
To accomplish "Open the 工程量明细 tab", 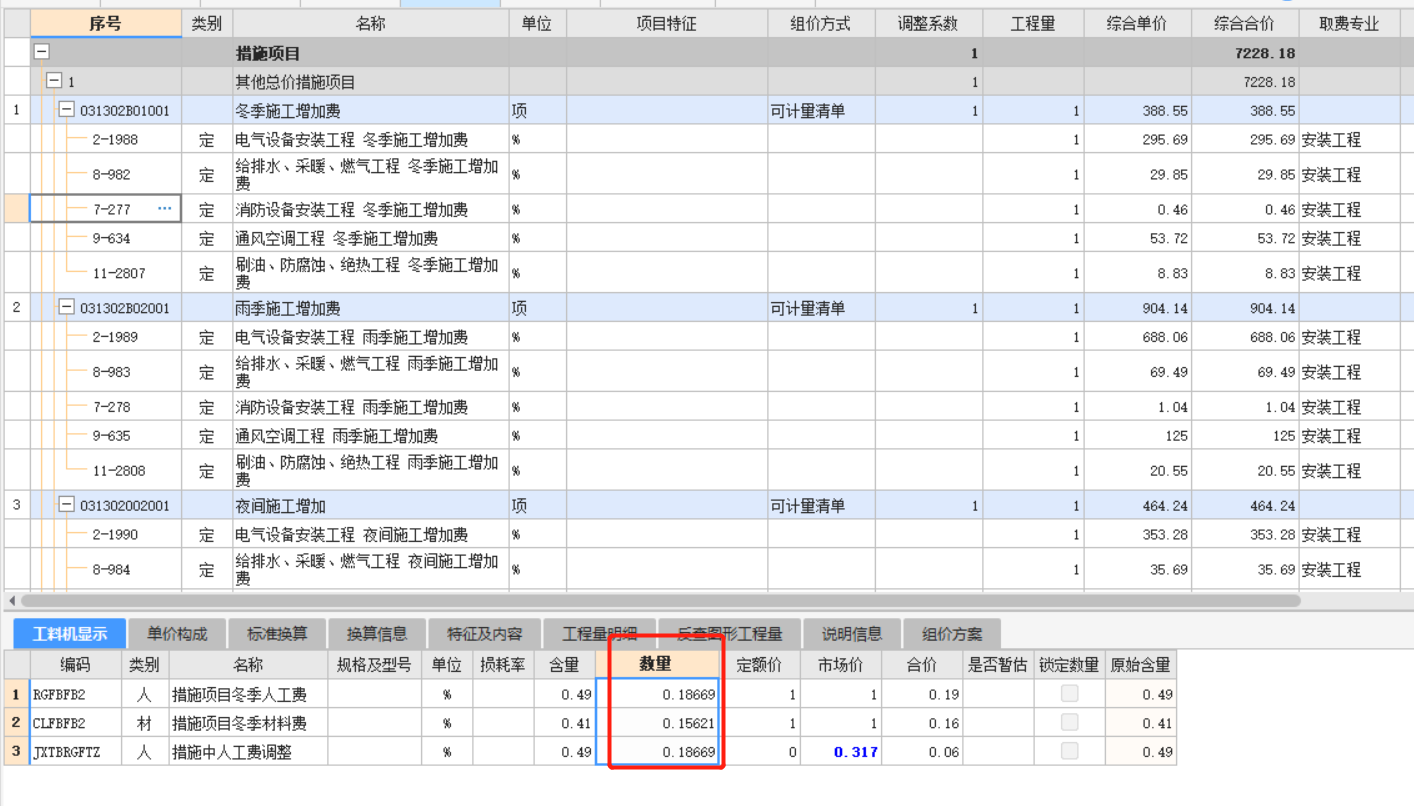I will click(x=600, y=633).
